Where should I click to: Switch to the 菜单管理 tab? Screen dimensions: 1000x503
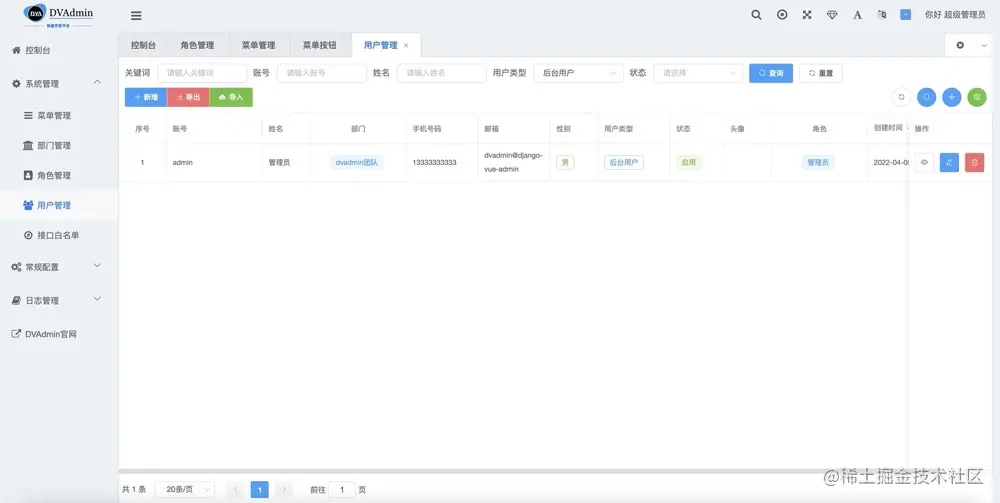pos(258,45)
